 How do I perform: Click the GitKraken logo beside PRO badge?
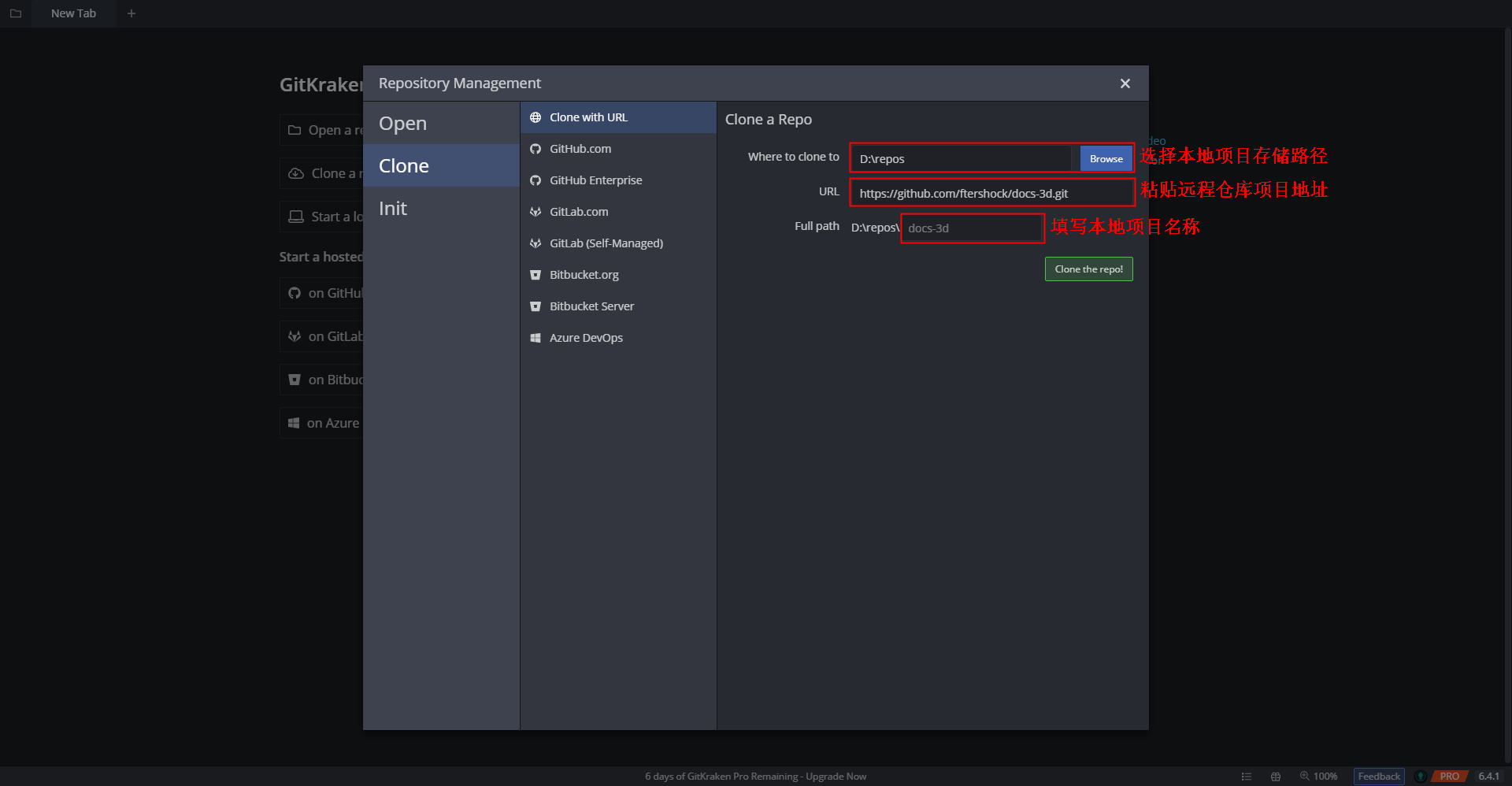(x=1421, y=777)
